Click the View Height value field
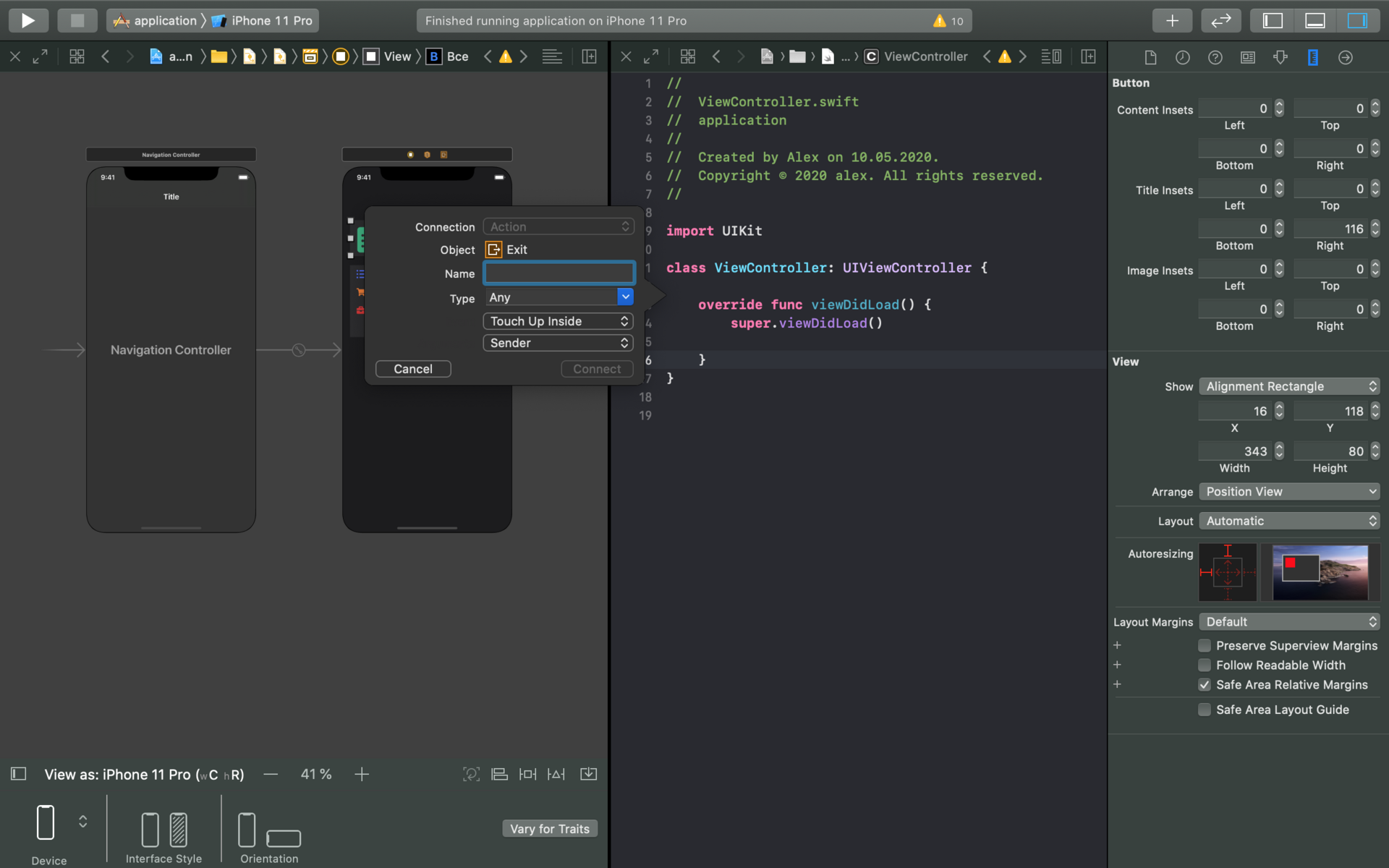Image resolution: width=1389 pixels, height=868 pixels. tap(1330, 451)
